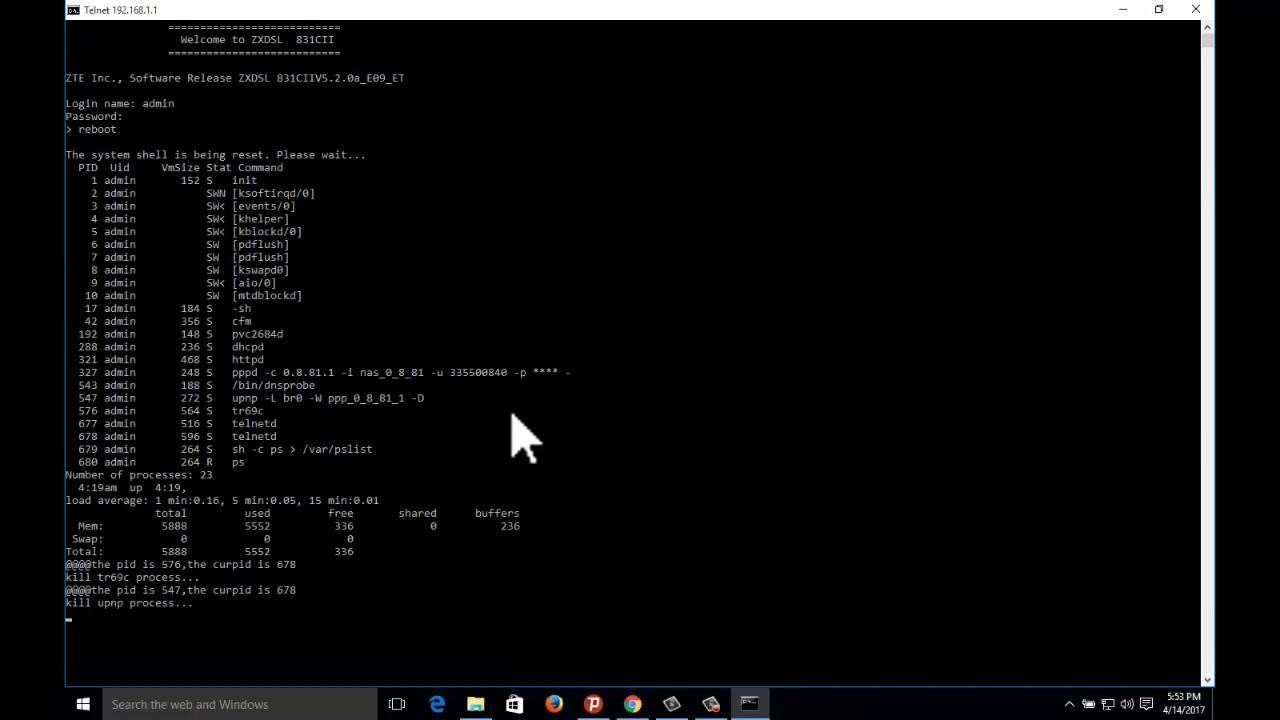This screenshot has height=720, width=1280.
Task: Click the Telnet window title bar icon
Action: 74,10
